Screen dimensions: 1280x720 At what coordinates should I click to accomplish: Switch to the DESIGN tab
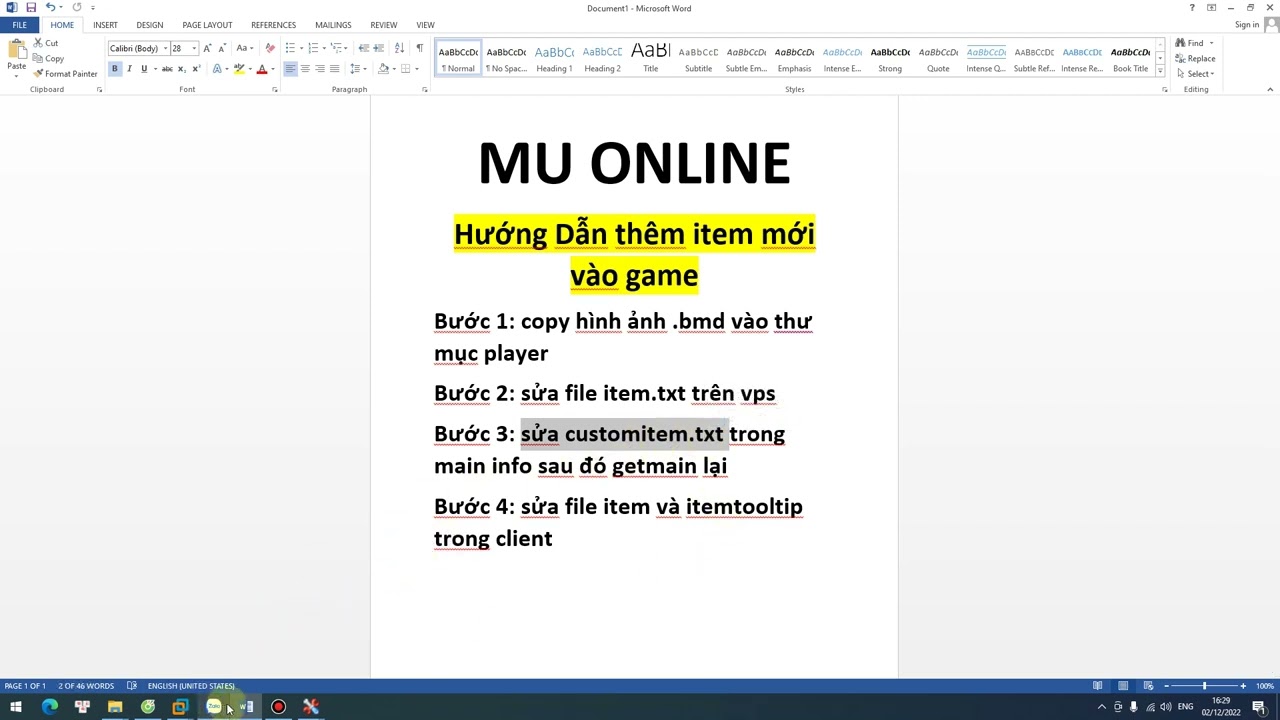coord(150,25)
